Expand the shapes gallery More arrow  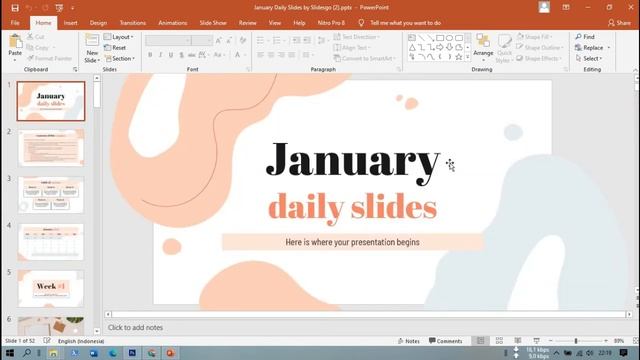pos(468,57)
